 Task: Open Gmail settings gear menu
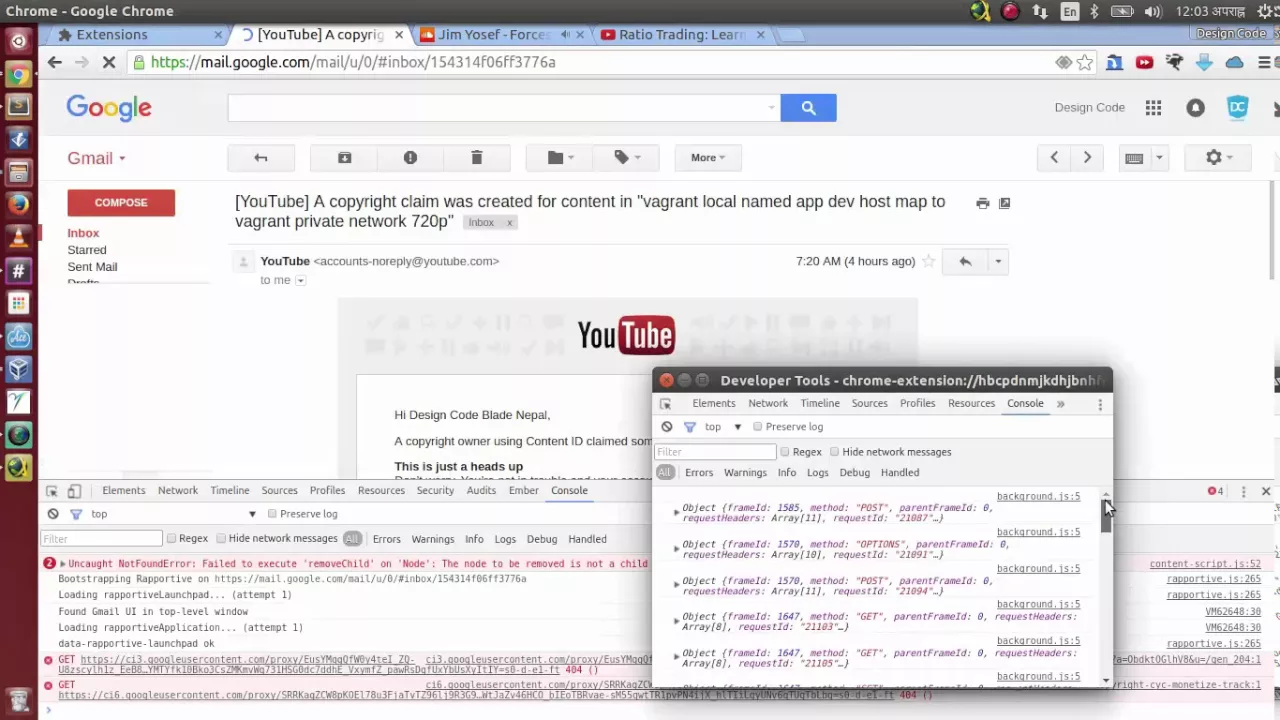pos(1218,157)
